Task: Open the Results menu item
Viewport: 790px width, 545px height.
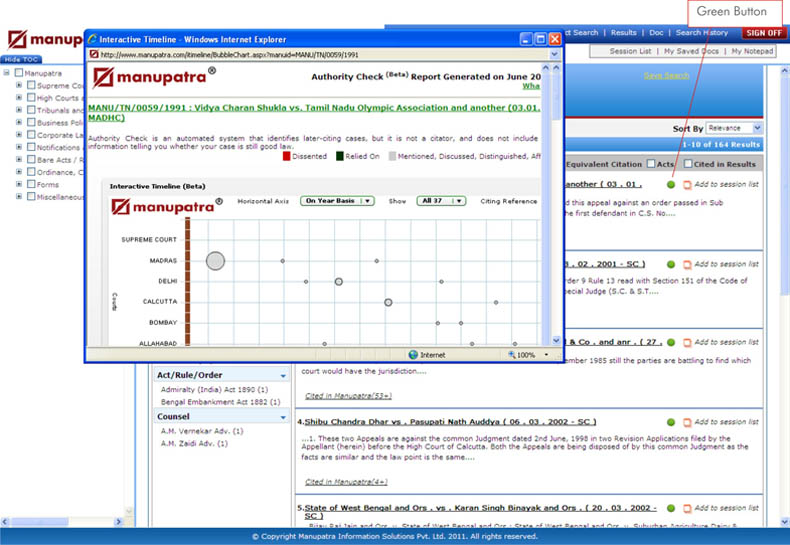Action: click(x=623, y=33)
